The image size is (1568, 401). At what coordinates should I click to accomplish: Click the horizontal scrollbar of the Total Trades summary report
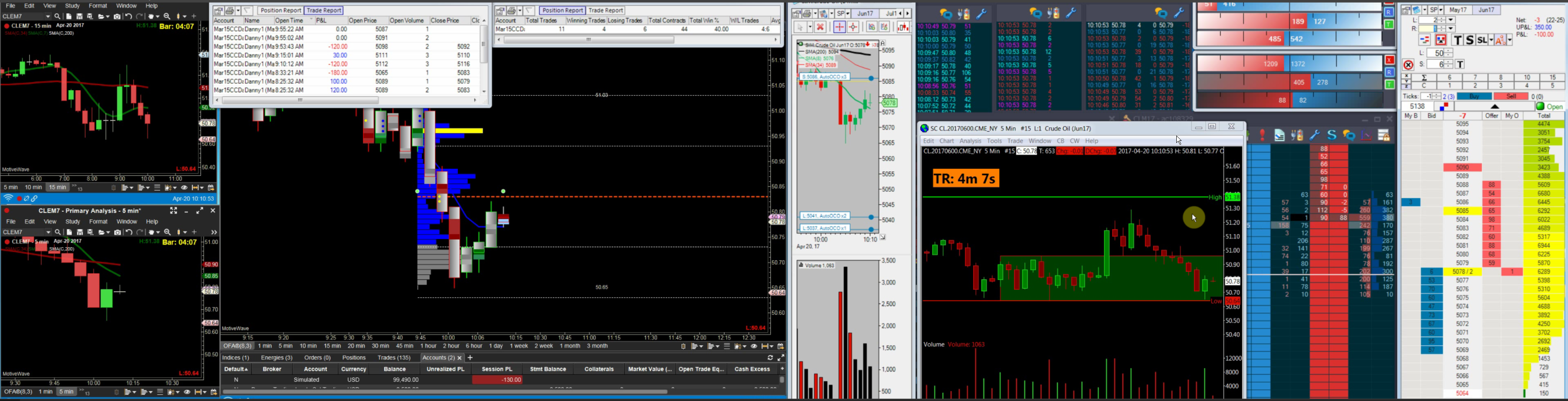click(589, 40)
